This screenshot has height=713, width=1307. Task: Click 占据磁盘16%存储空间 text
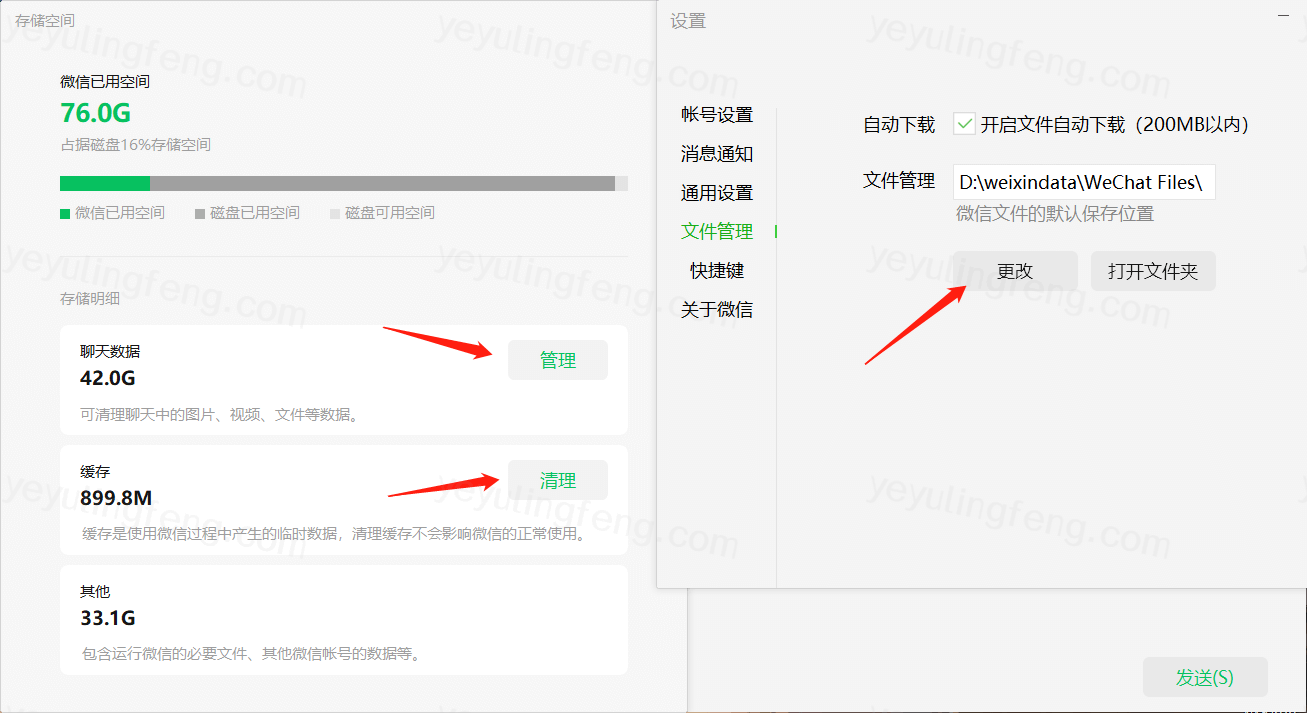click(135, 145)
